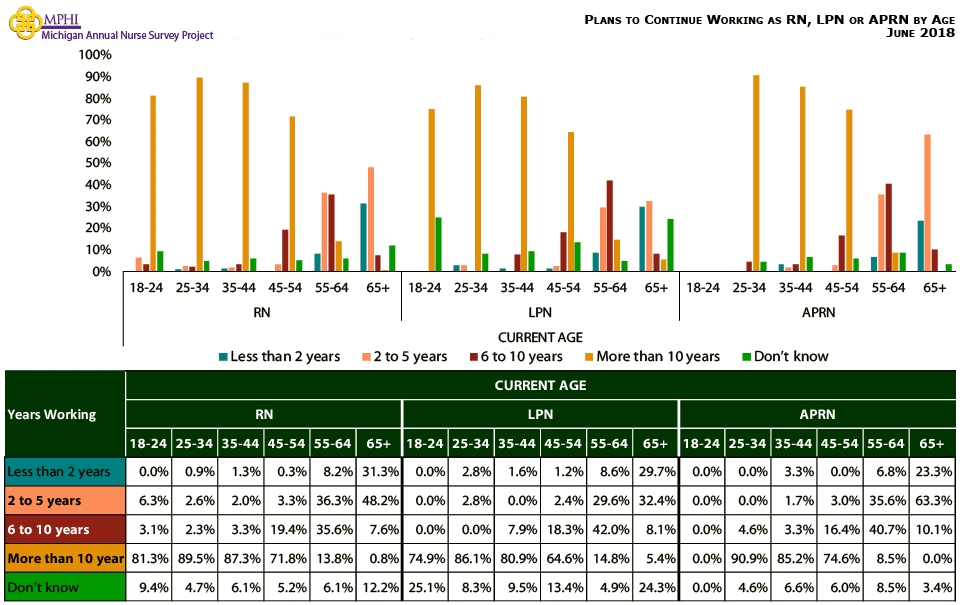The width and height of the screenshot is (960, 605).
Task: Select the LPN column group header in table
Action: [x=540, y=414]
